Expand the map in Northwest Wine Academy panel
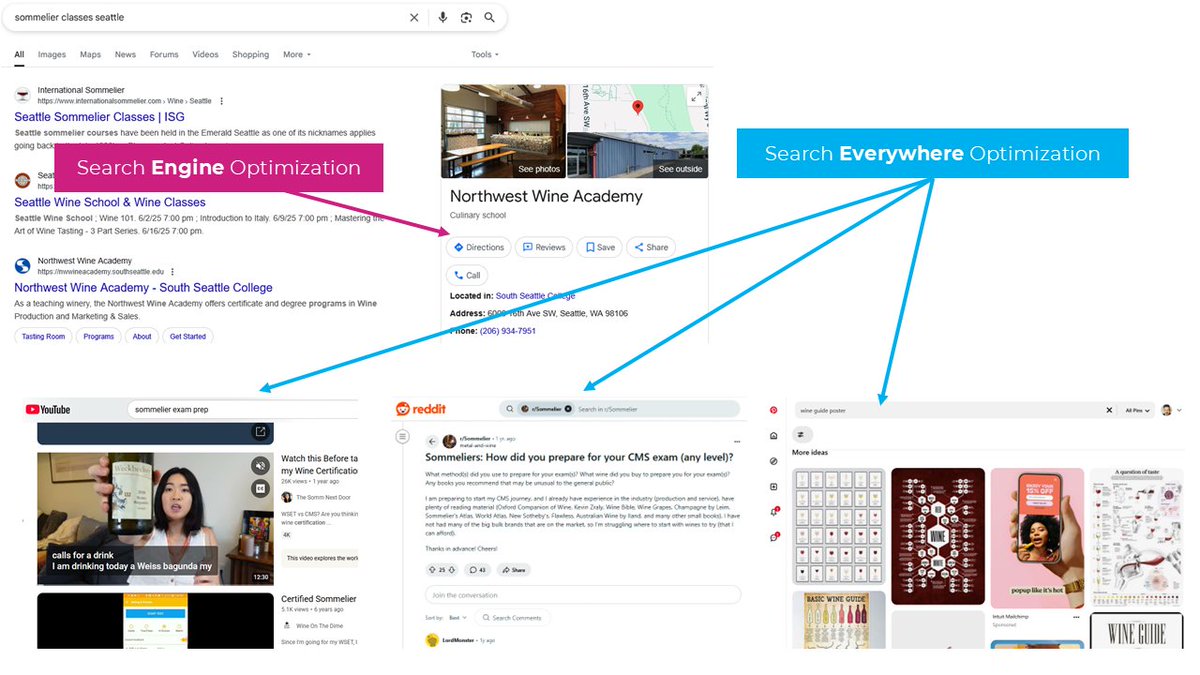The width and height of the screenshot is (1200, 675). (x=696, y=96)
